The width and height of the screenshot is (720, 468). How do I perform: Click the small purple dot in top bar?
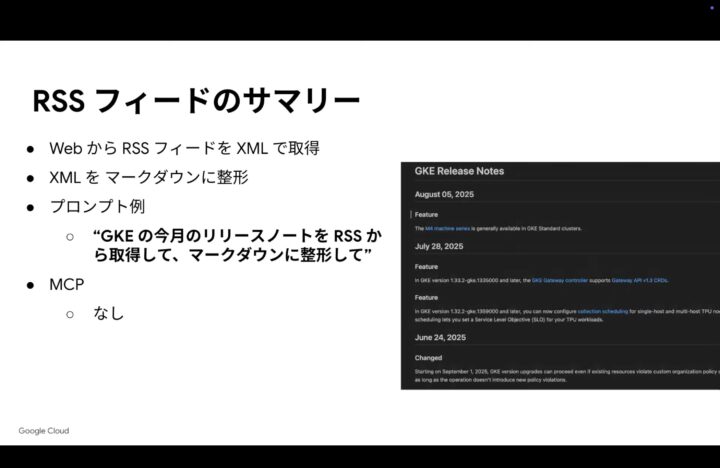click(711, 8)
